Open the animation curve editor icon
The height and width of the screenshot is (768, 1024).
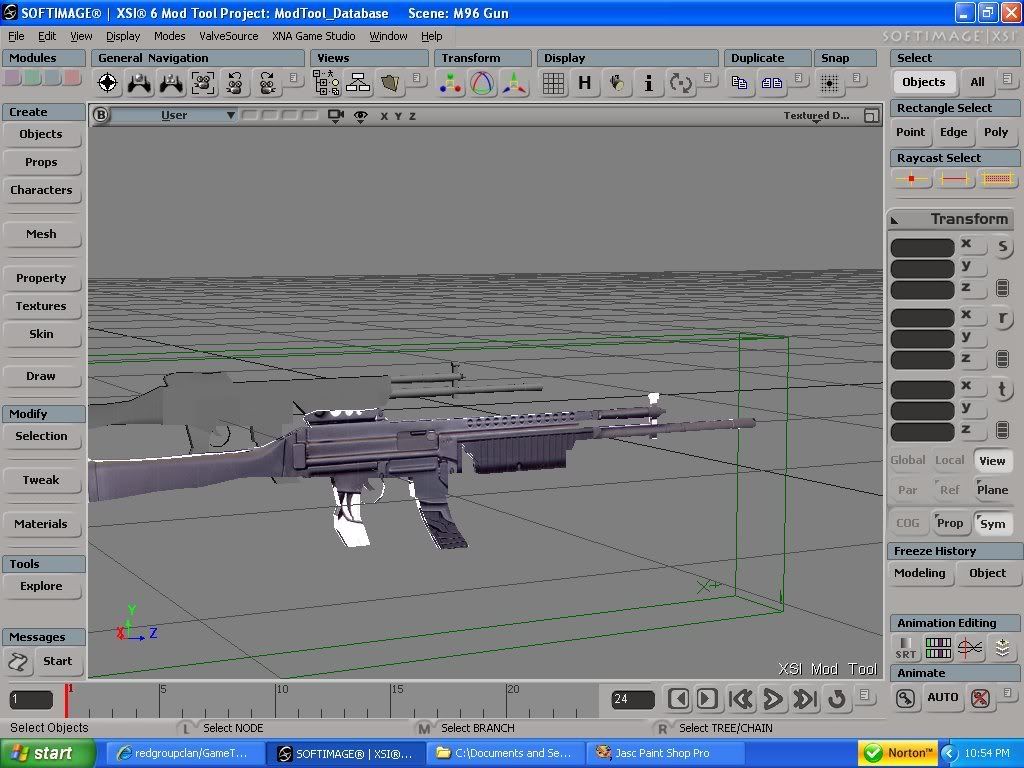coord(970,648)
